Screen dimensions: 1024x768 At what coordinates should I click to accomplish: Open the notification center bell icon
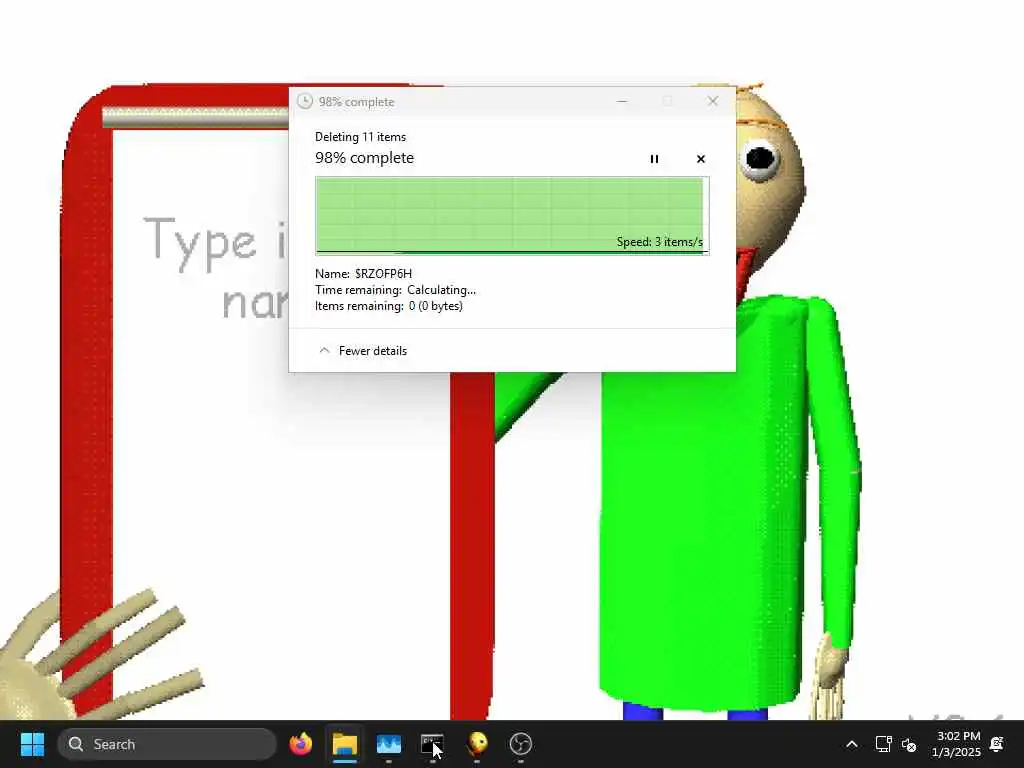pos(997,744)
